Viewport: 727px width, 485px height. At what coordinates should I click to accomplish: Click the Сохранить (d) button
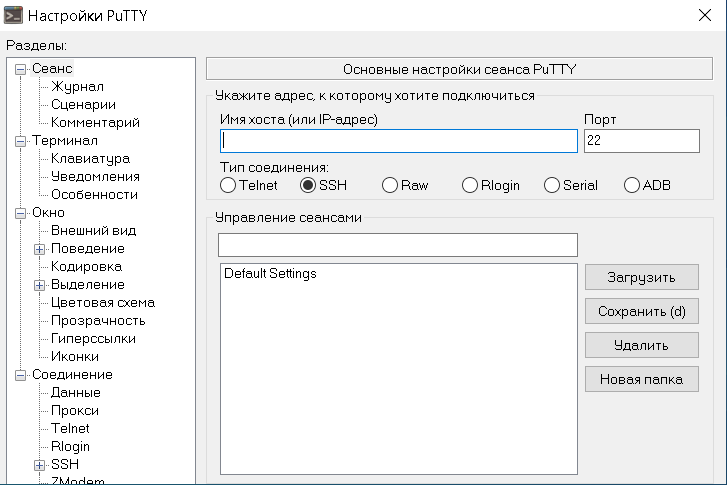pos(642,311)
